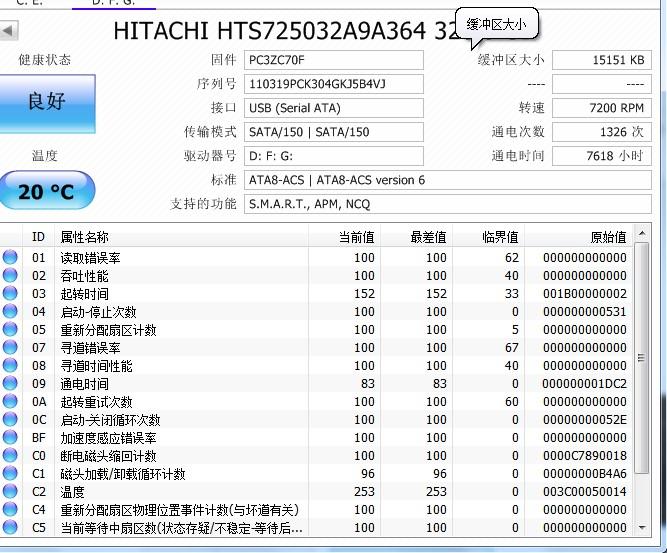Select the 读取错误率 attribute name
The width and height of the screenshot is (667, 553).
click(x=90, y=258)
